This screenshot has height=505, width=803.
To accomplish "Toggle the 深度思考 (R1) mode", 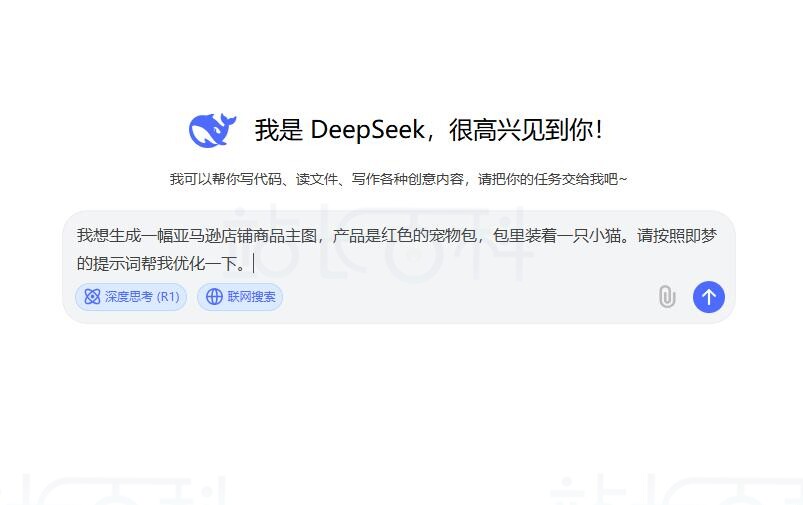I will pos(131,297).
